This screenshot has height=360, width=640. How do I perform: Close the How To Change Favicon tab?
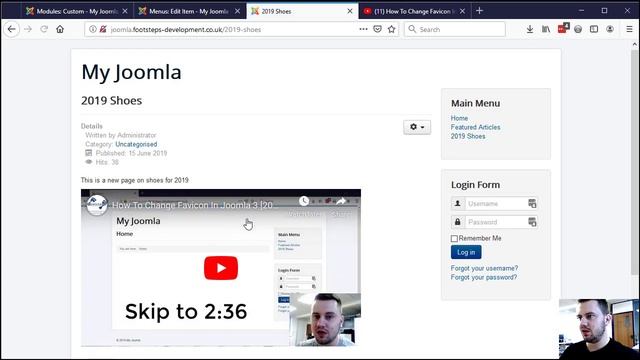[462, 11]
